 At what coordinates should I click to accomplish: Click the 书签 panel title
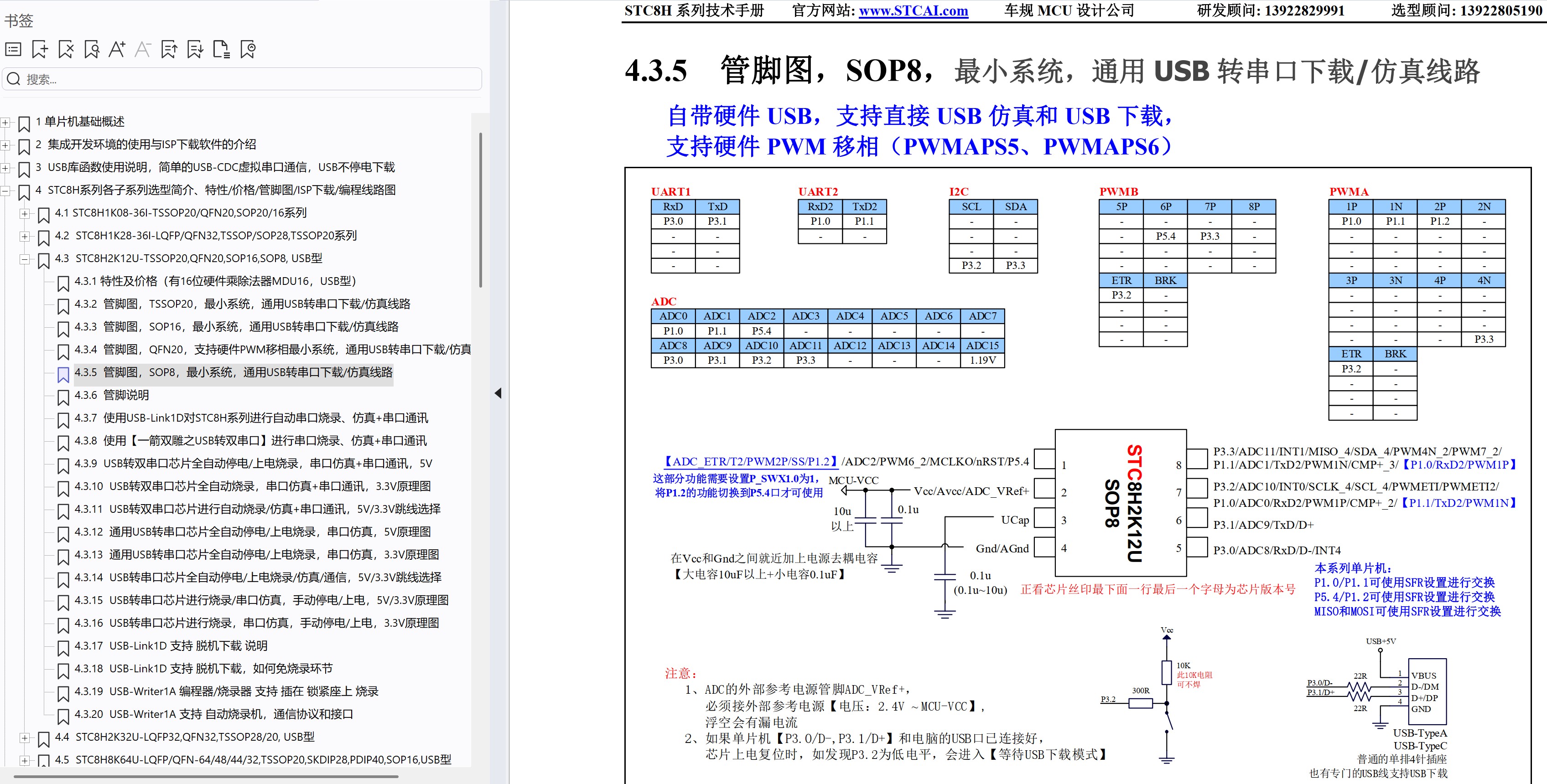(x=19, y=21)
